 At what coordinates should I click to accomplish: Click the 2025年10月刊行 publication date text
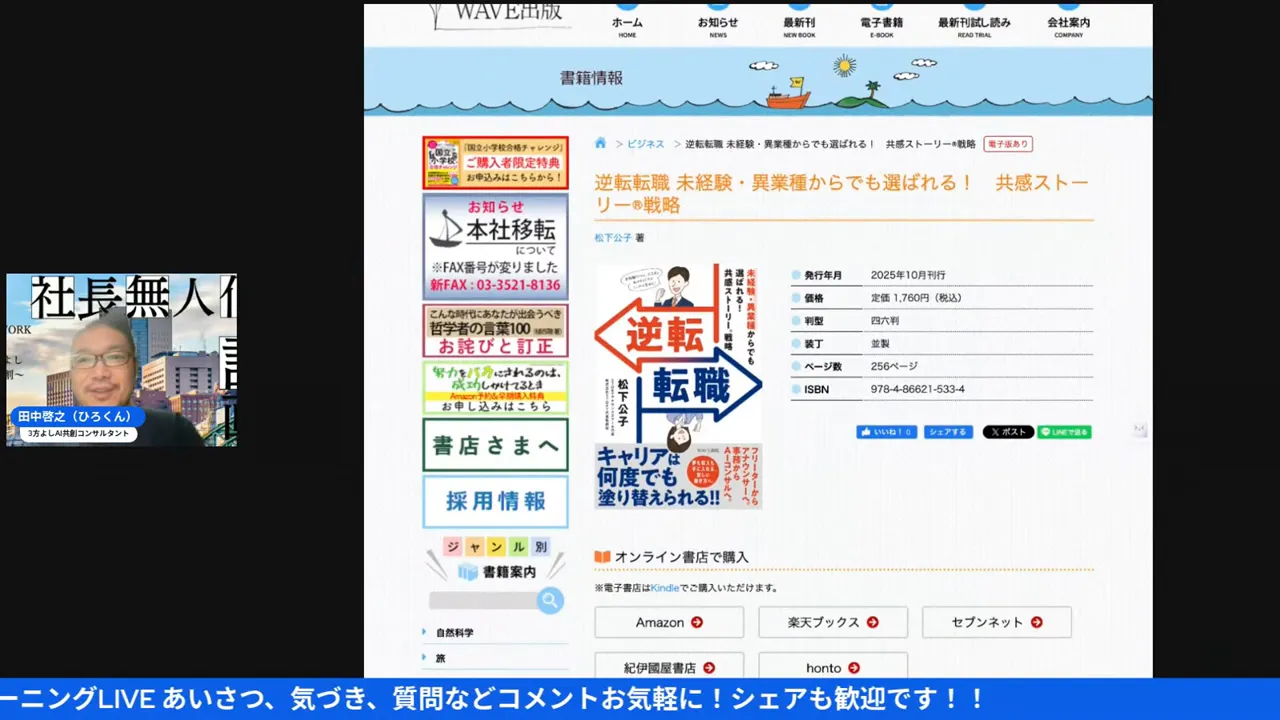pos(908,275)
